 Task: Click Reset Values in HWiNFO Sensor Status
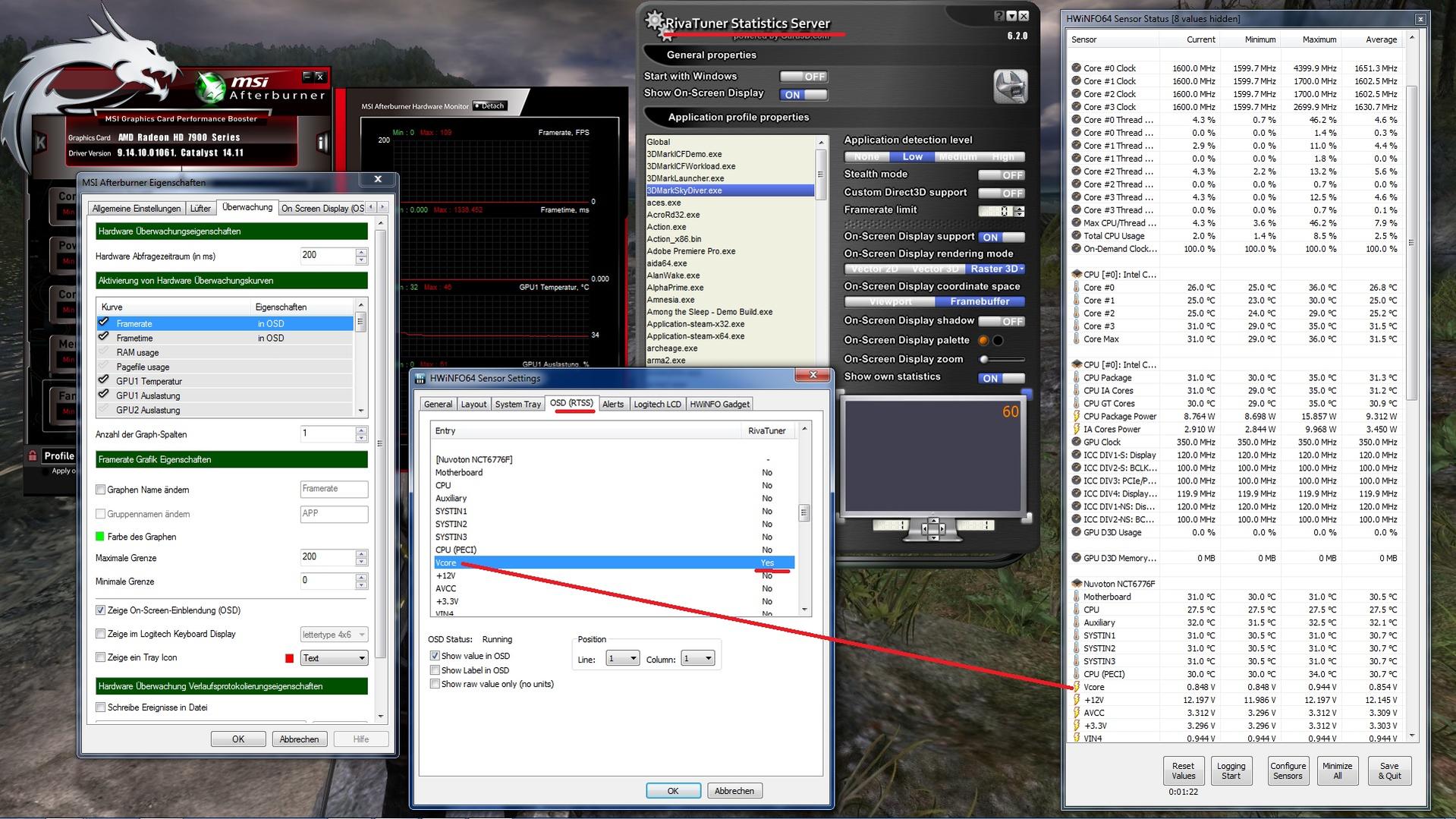(x=1183, y=770)
